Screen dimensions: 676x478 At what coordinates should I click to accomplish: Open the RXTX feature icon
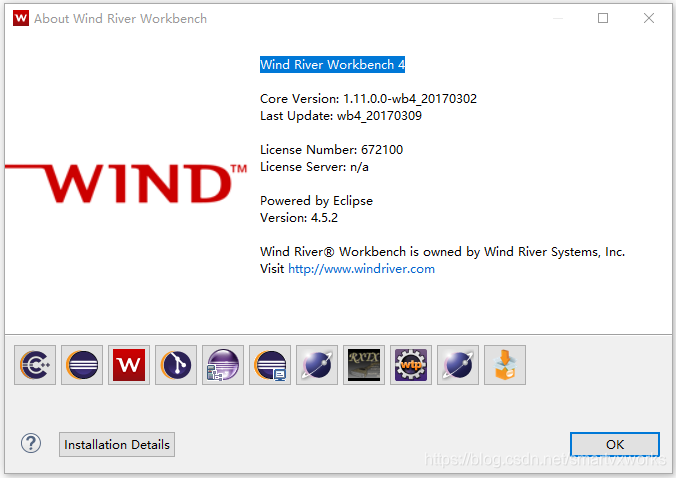tap(364, 365)
